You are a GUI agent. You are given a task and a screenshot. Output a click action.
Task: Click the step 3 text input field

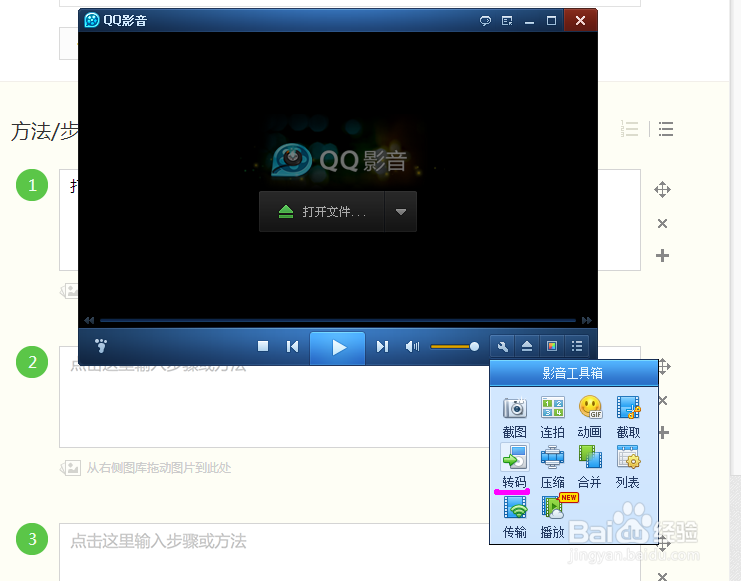[x=350, y=552]
